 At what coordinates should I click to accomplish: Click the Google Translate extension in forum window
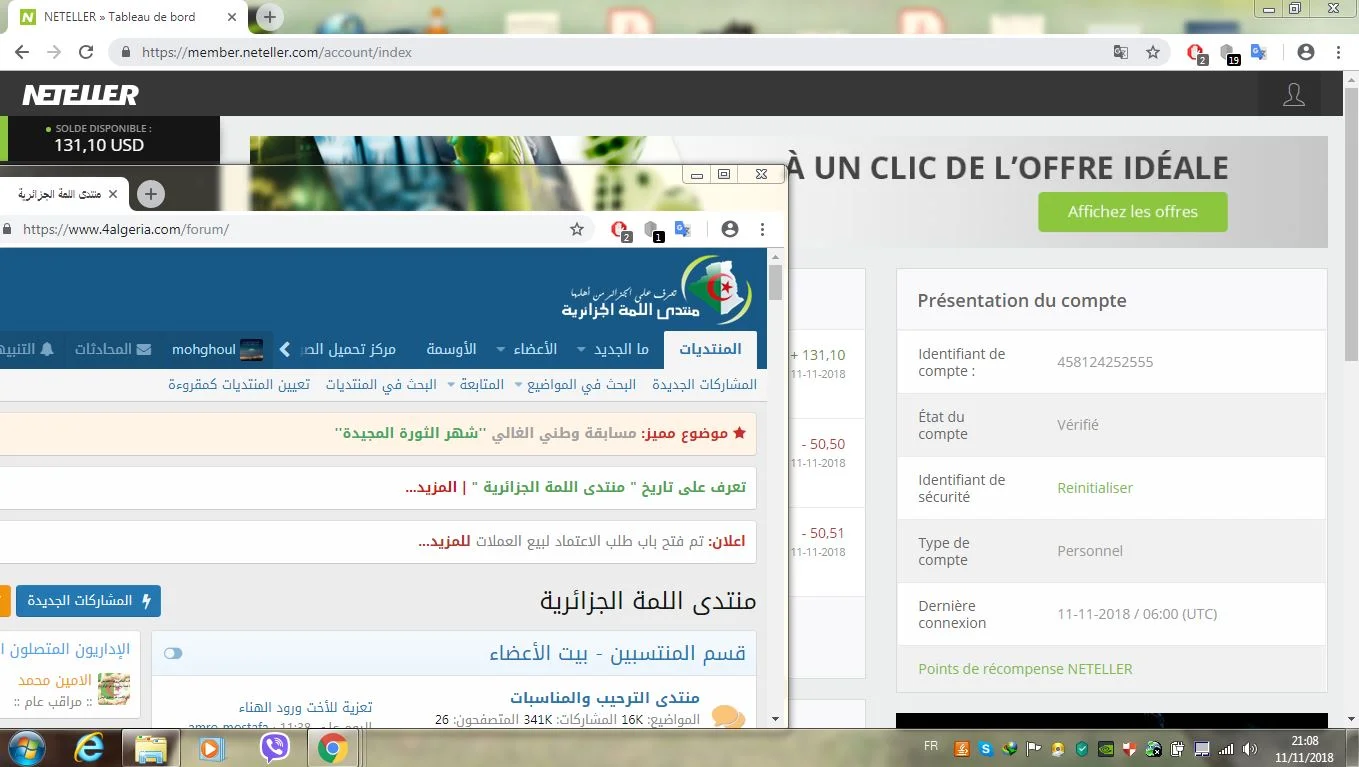click(x=683, y=229)
